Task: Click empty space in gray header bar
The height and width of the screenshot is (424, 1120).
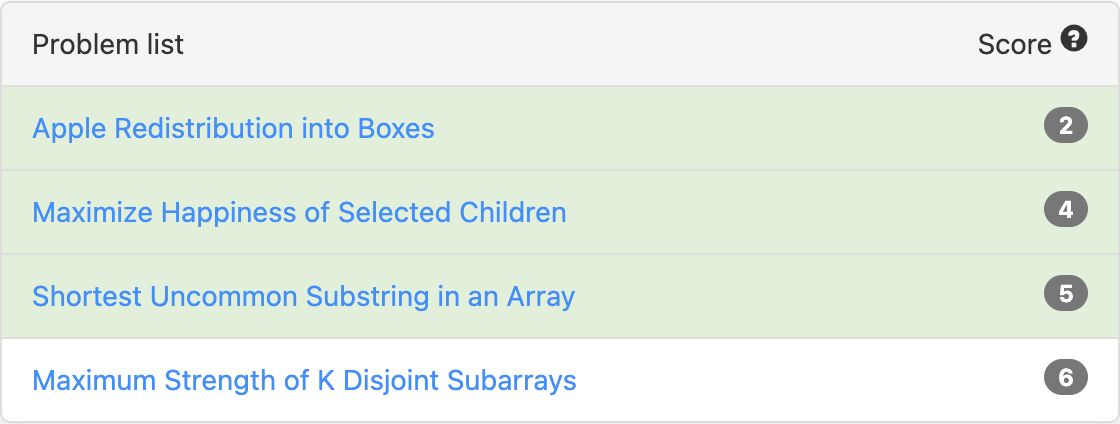Action: [x=571, y=44]
